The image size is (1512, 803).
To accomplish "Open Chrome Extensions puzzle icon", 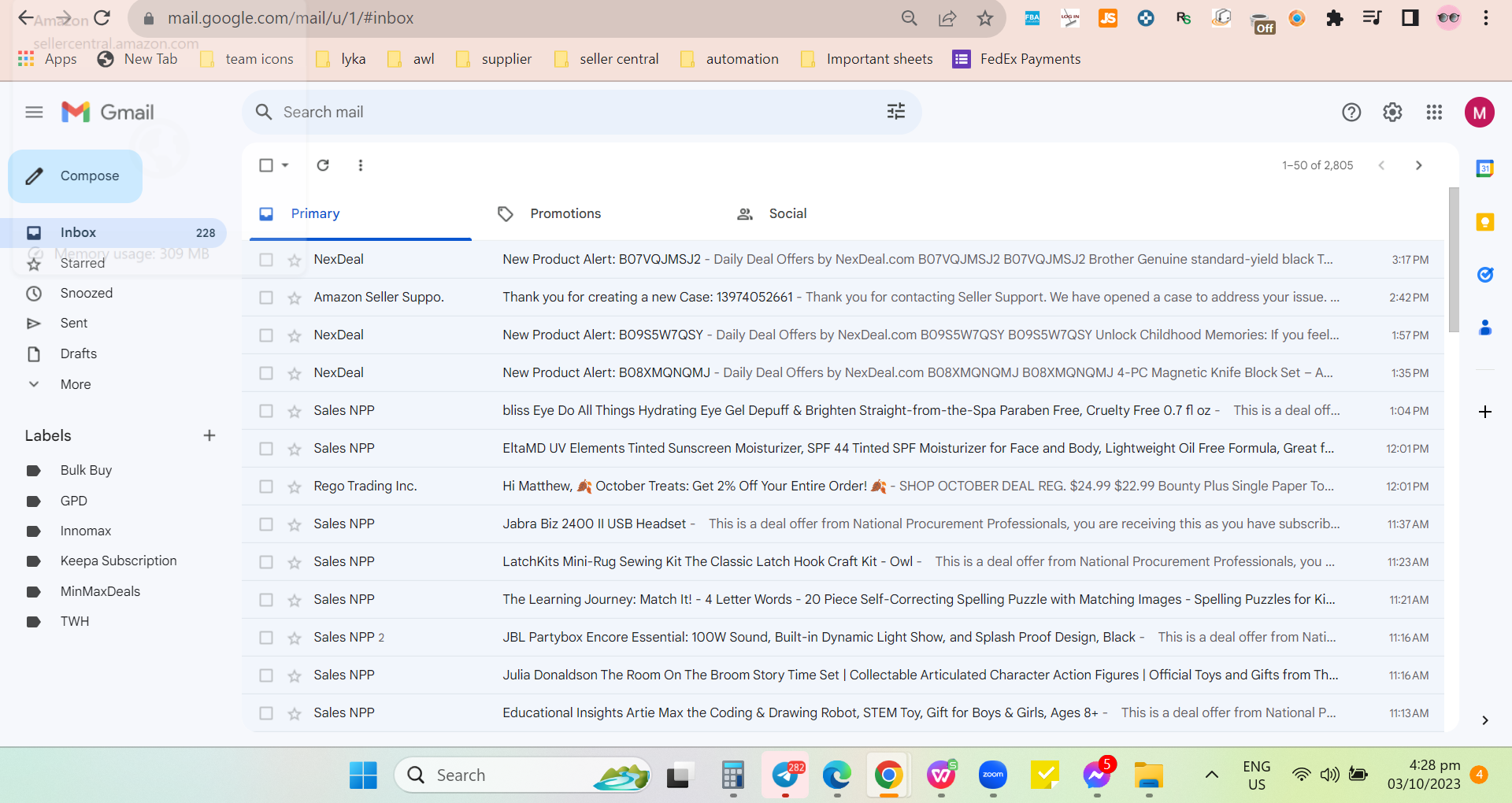I will (x=1335, y=18).
